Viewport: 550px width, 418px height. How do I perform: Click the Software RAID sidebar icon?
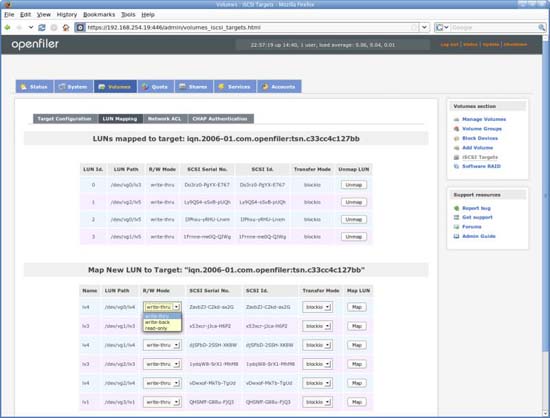click(x=456, y=166)
